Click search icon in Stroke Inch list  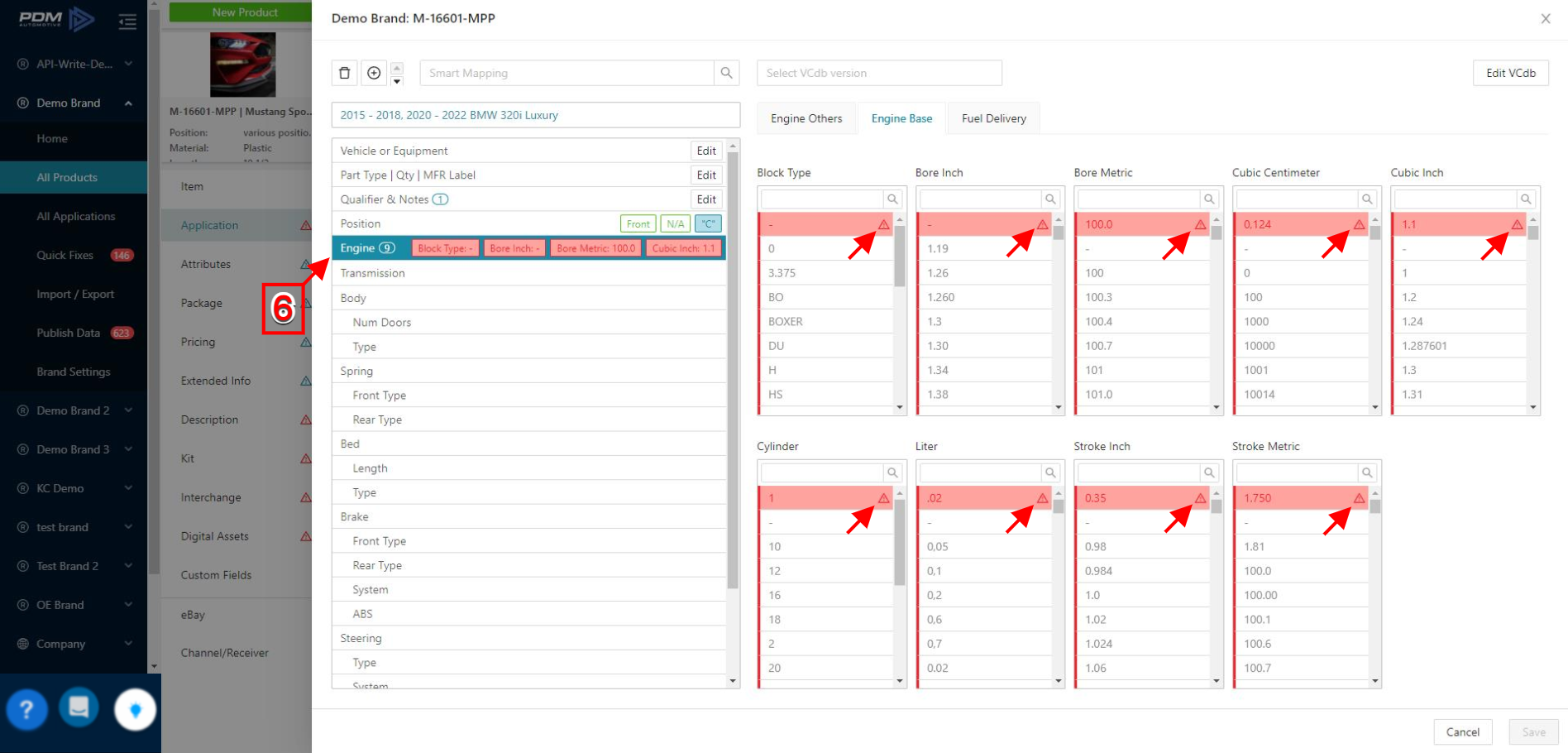tap(1209, 472)
